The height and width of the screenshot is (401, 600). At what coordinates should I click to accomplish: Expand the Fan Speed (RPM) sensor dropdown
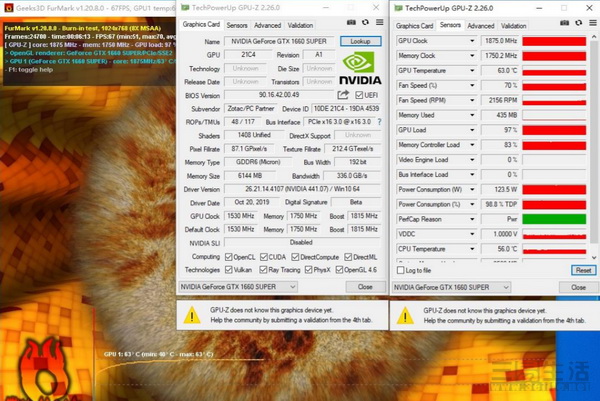pos(473,100)
